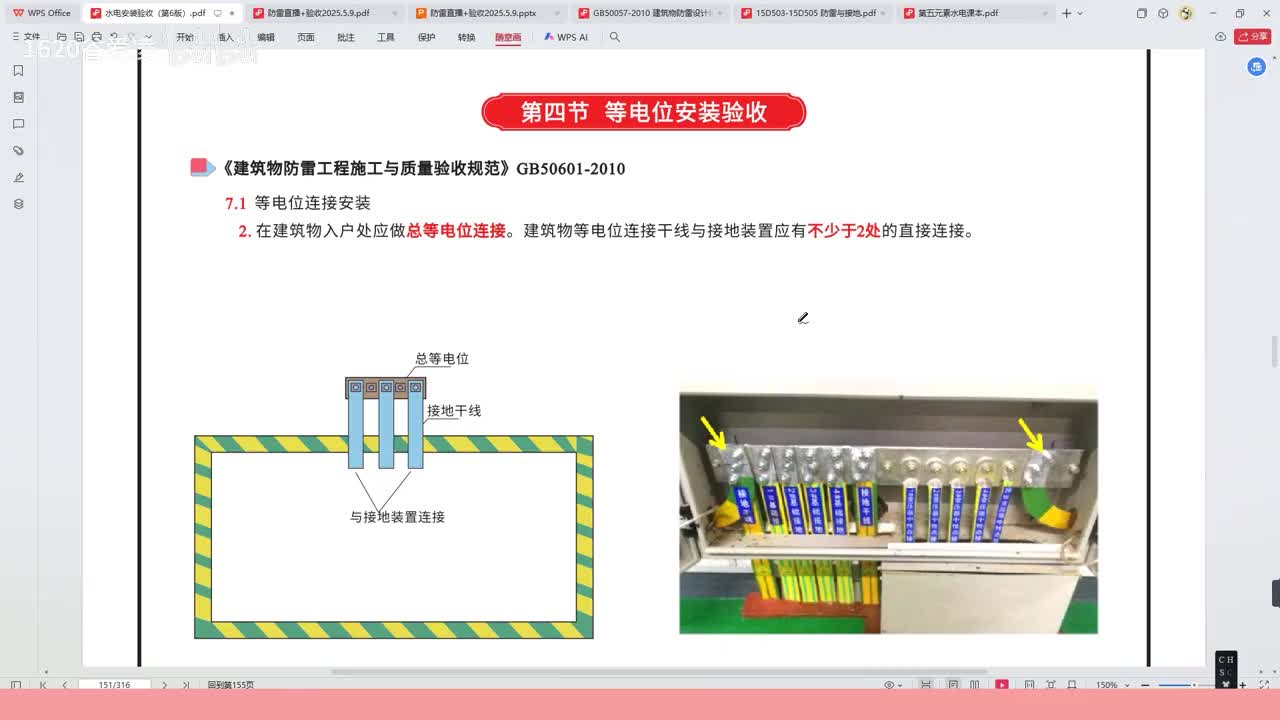Click the search magnifier icon
The width and height of the screenshot is (1280, 720).
pyautogui.click(x=615, y=37)
